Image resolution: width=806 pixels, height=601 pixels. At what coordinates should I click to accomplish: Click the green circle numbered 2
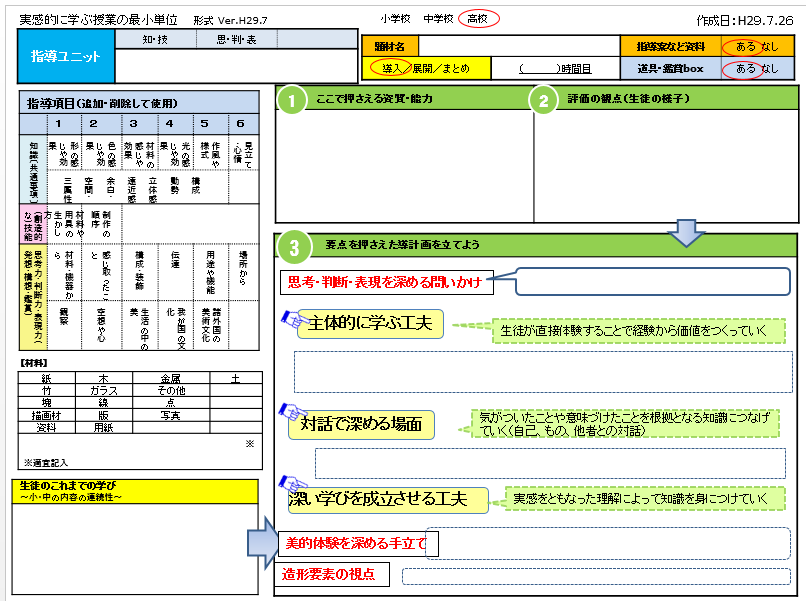[543, 100]
